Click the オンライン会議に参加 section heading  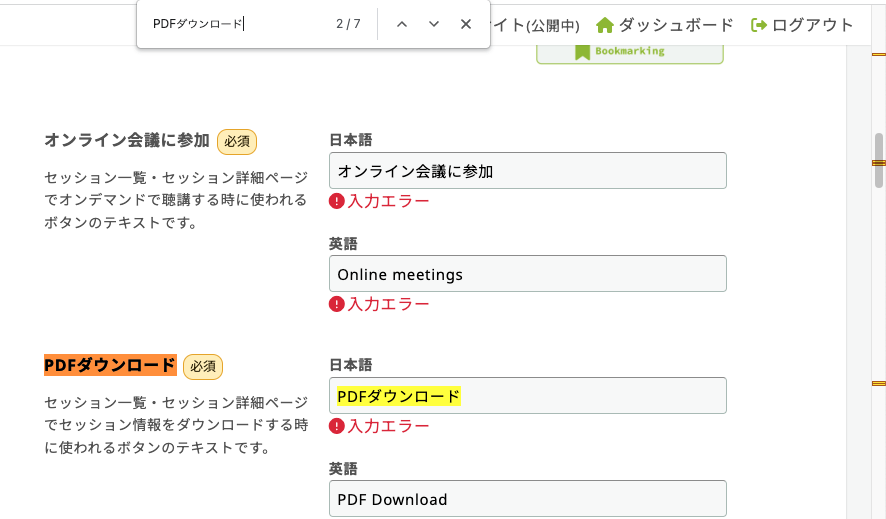(x=127, y=140)
